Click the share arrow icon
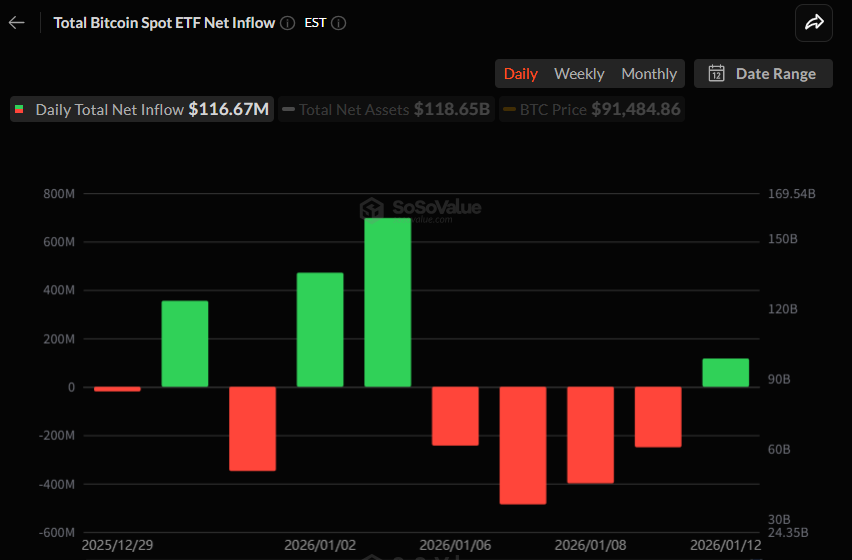852x560 pixels. point(814,23)
